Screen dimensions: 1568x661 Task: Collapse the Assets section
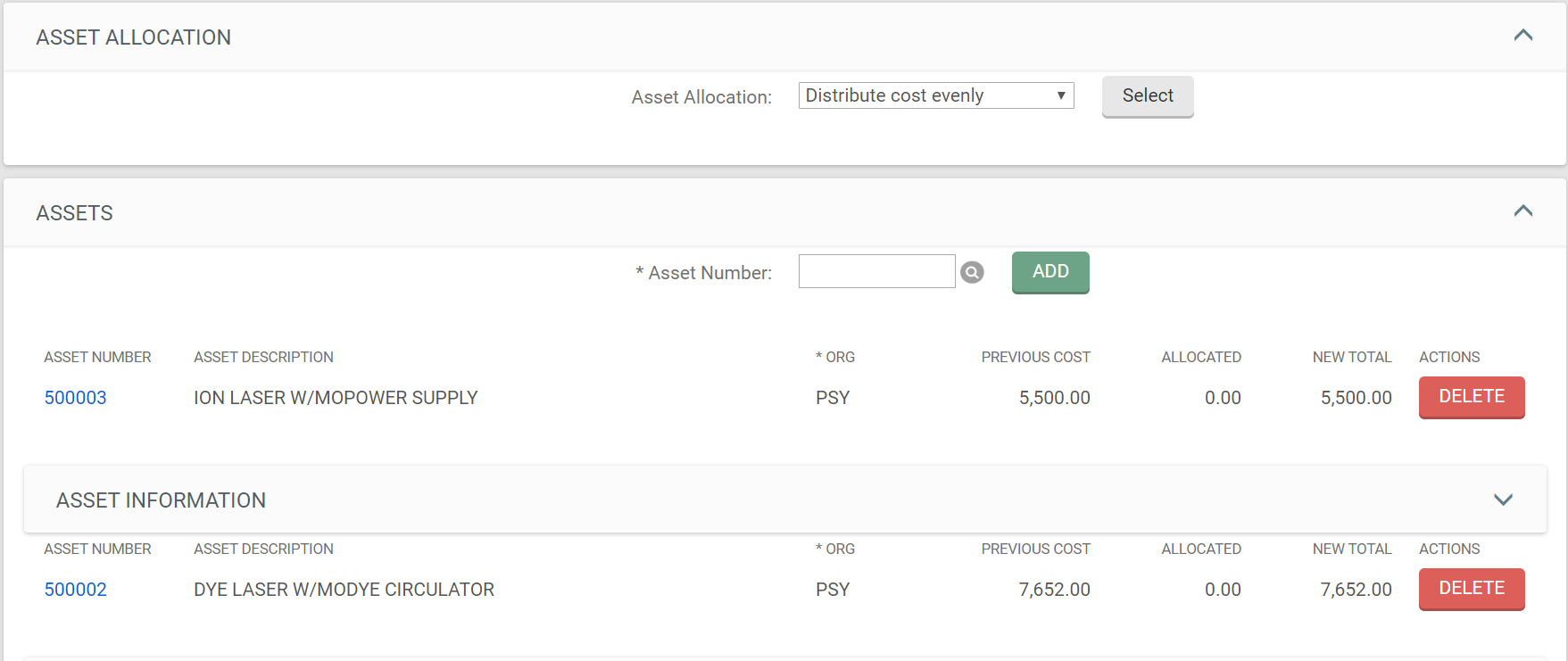pos(1522,211)
